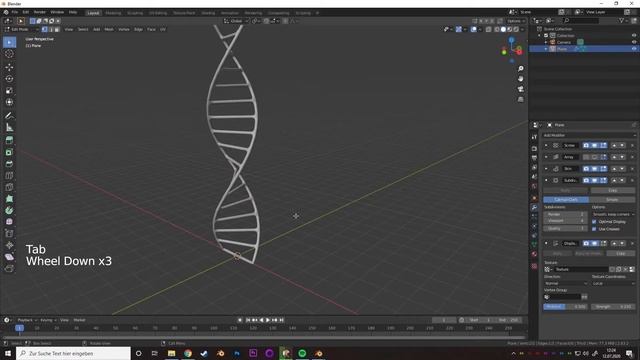Open the File menu
This screenshot has height=360, width=640.
pos(15,13)
